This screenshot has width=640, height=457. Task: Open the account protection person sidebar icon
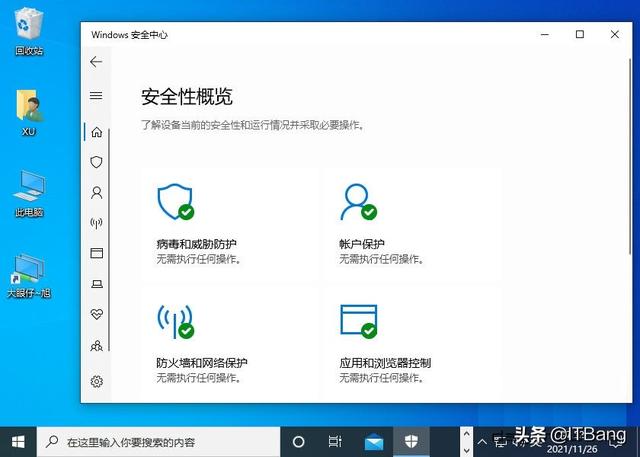coord(97,192)
